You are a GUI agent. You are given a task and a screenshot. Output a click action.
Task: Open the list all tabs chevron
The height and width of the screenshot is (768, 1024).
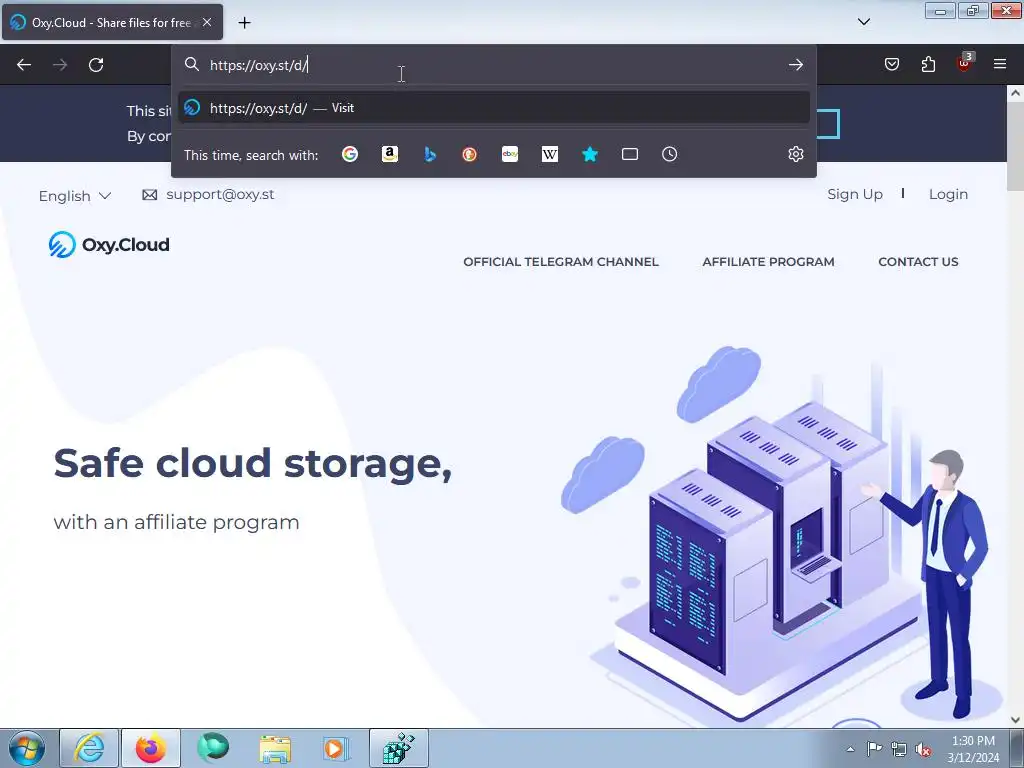[x=863, y=22]
